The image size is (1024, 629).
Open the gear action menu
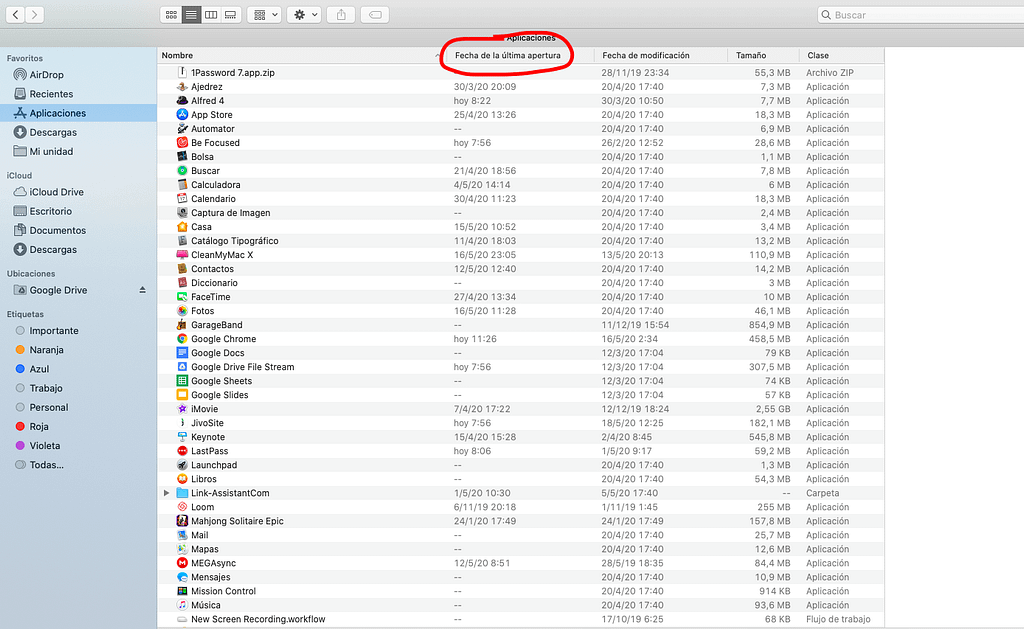tap(304, 14)
